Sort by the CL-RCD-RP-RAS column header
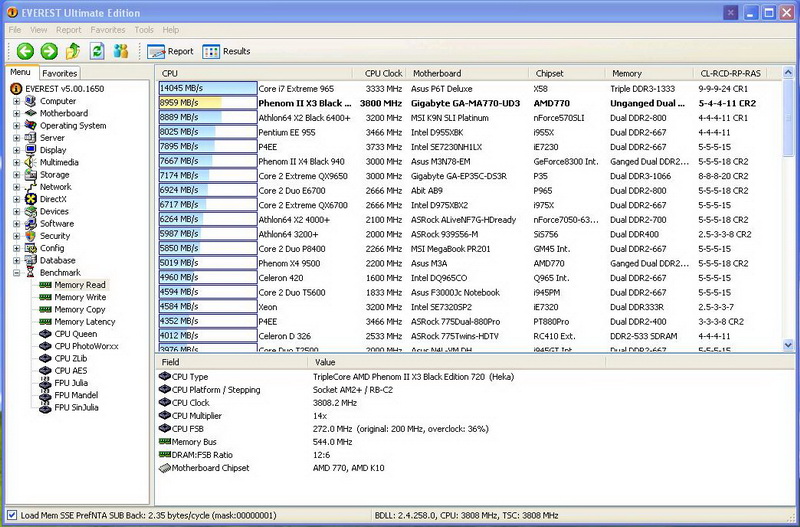Viewport: 800px width, 527px height. [730, 73]
